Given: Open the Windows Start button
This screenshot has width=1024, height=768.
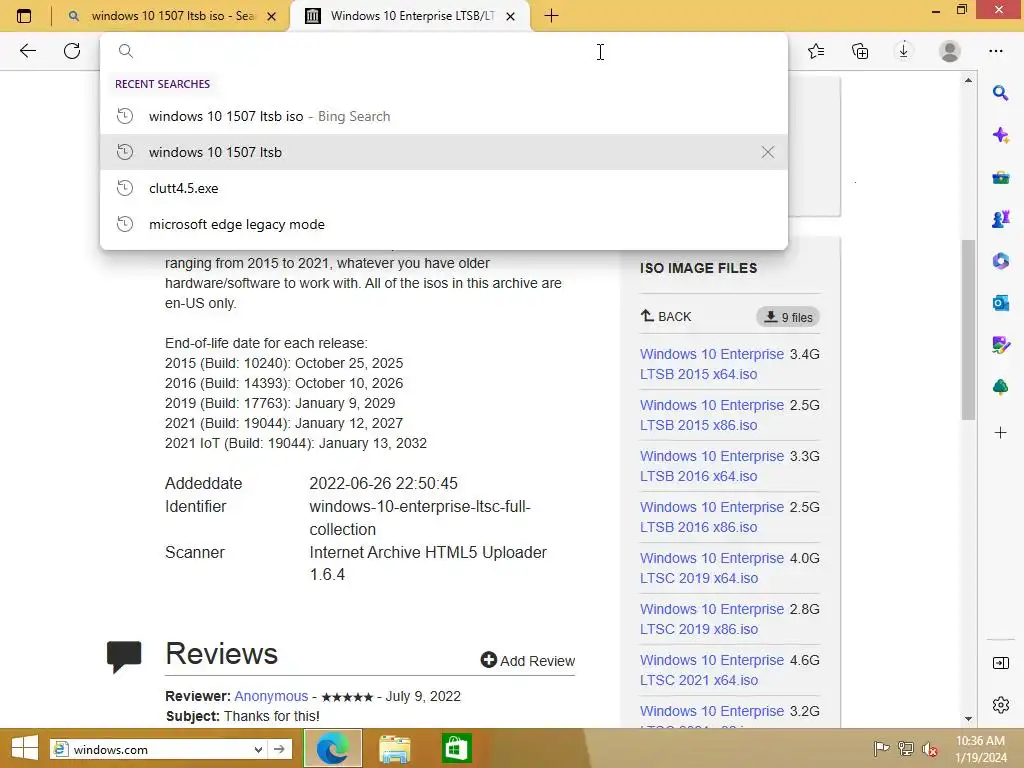Looking at the screenshot, I should pyautogui.click(x=24, y=748).
